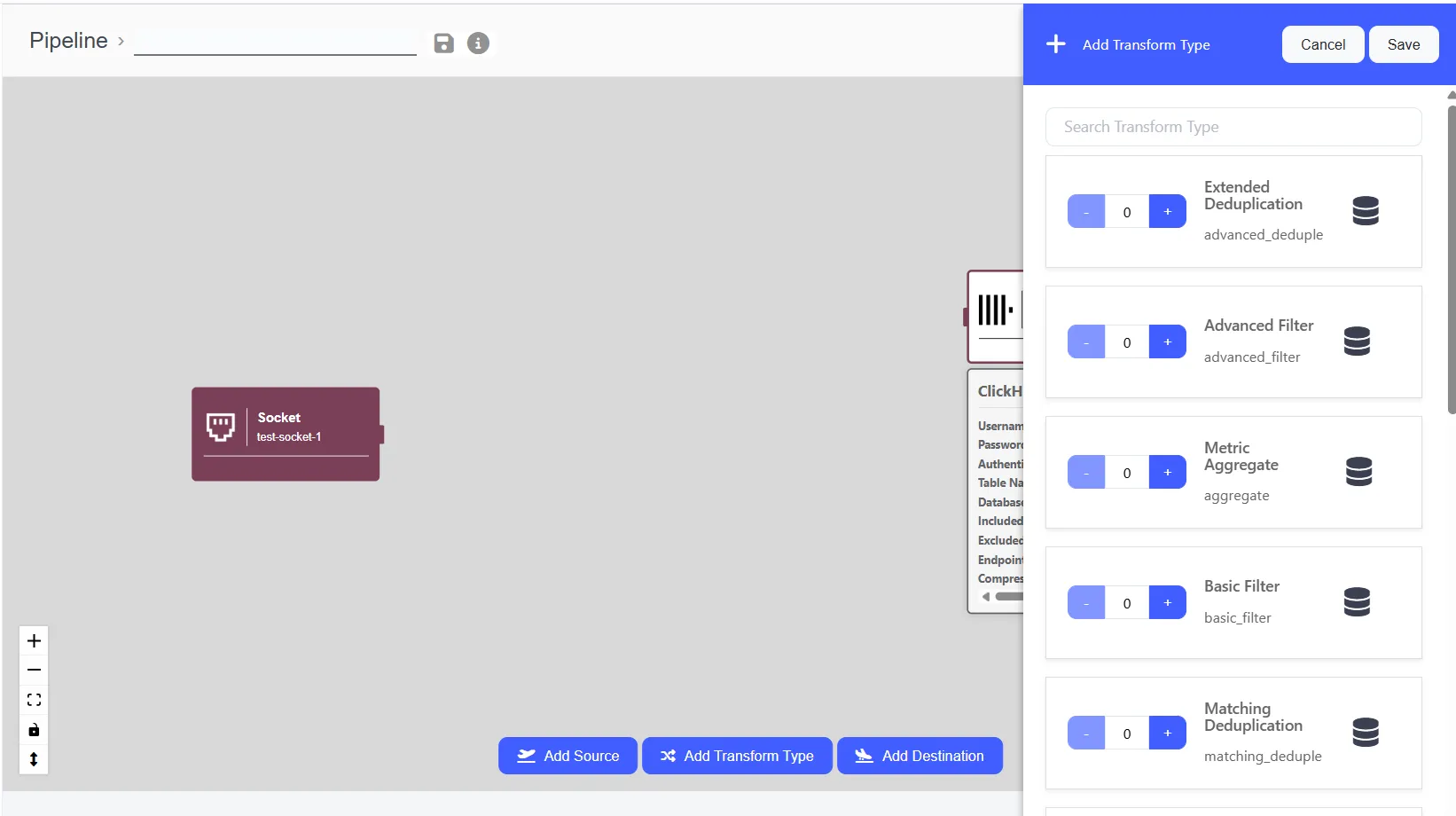
Task: Click the Basic Filter count field
Action: [1127, 602]
